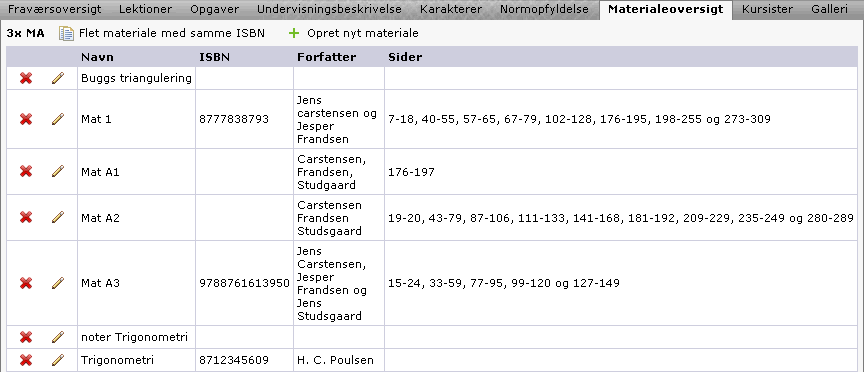Delete the Mat 1 entry

(25, 119)
